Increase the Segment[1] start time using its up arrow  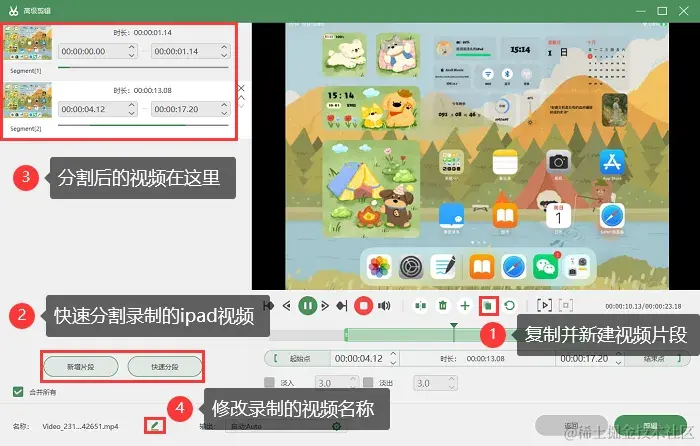click(x=132, y=47)
